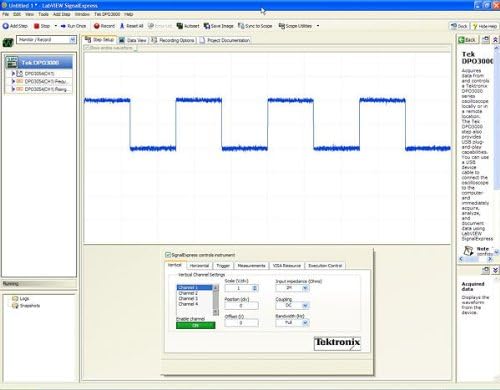Stop the running measurement

tap(42, 26)
